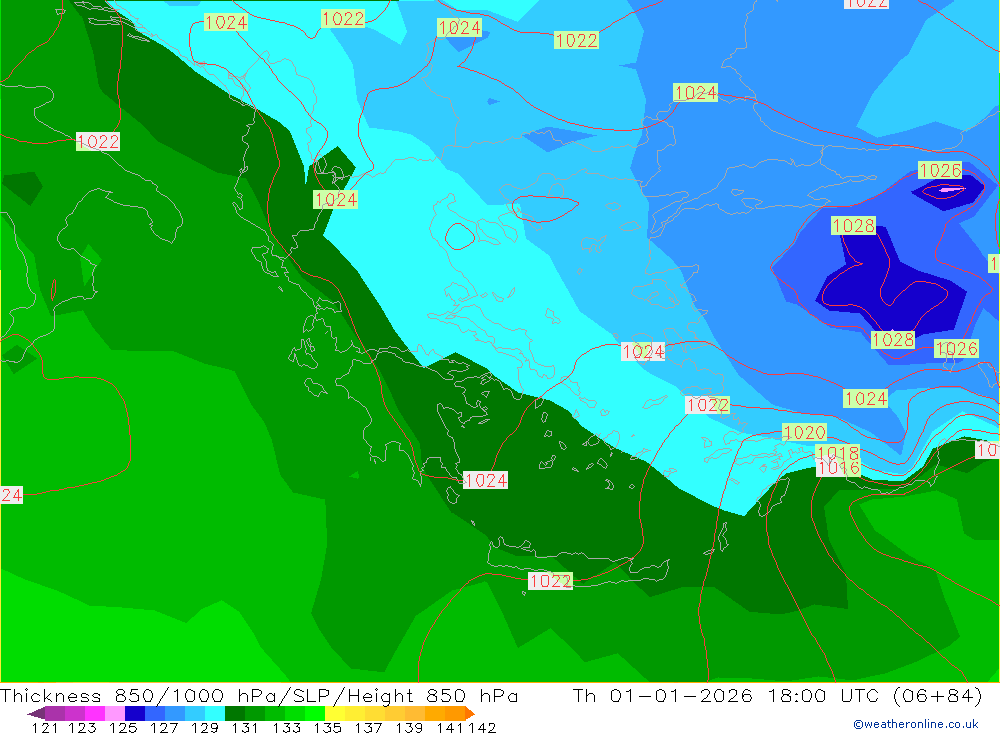Click the 'Th 01-01-2026 18:00 UTC (06+84)' timestamp
Viewport: 1000px width, 733px height.
pyautogui.click(x=777, y=695)
